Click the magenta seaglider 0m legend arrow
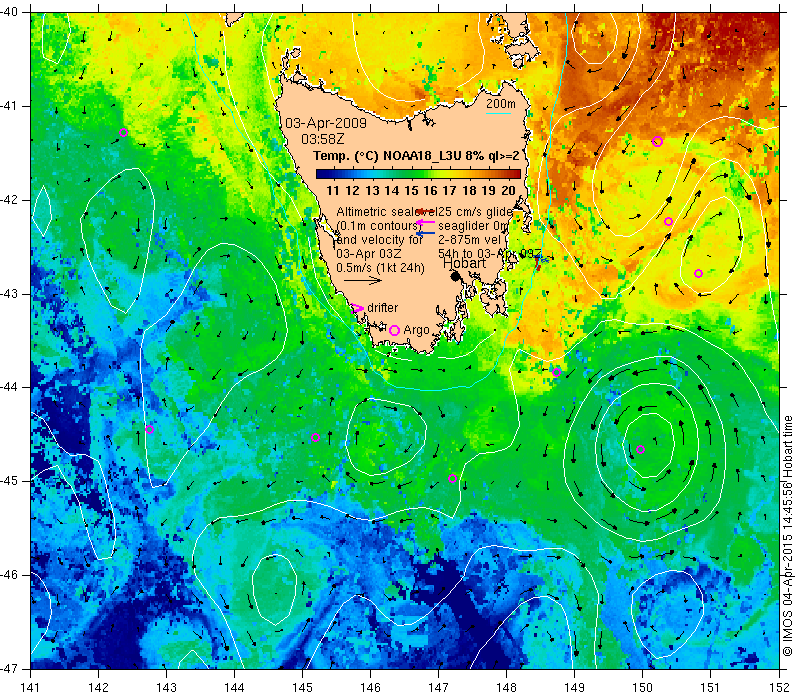Screen dimensions: 800x700 426,222
